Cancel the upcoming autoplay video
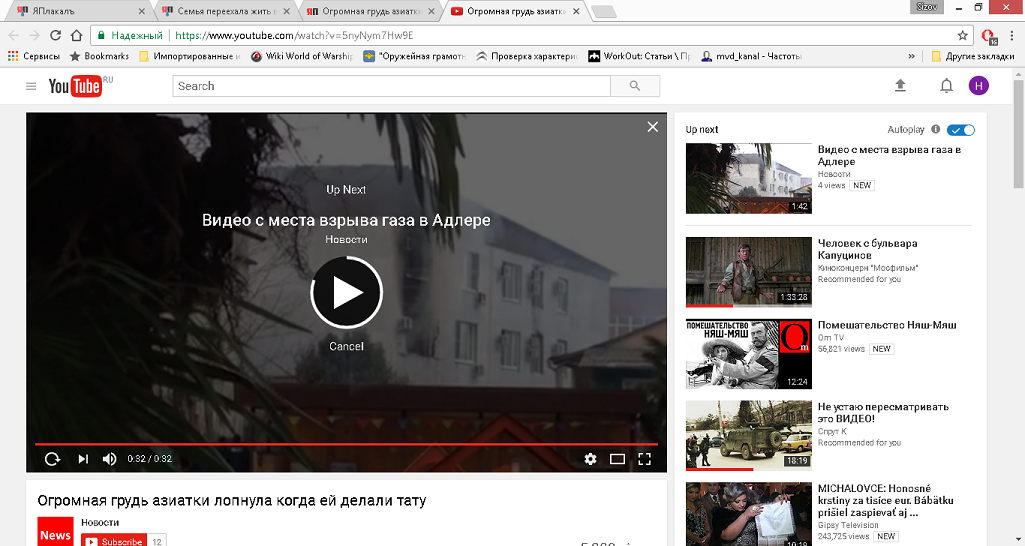 click(346, 346)
